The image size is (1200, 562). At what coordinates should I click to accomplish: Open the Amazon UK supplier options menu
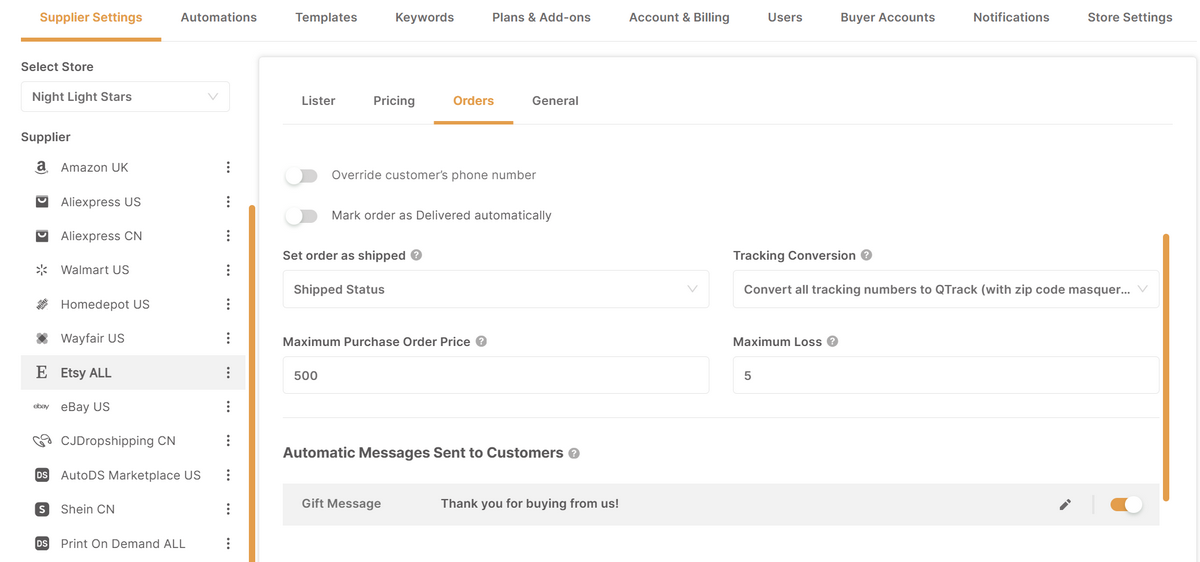[x=228, y=168]
